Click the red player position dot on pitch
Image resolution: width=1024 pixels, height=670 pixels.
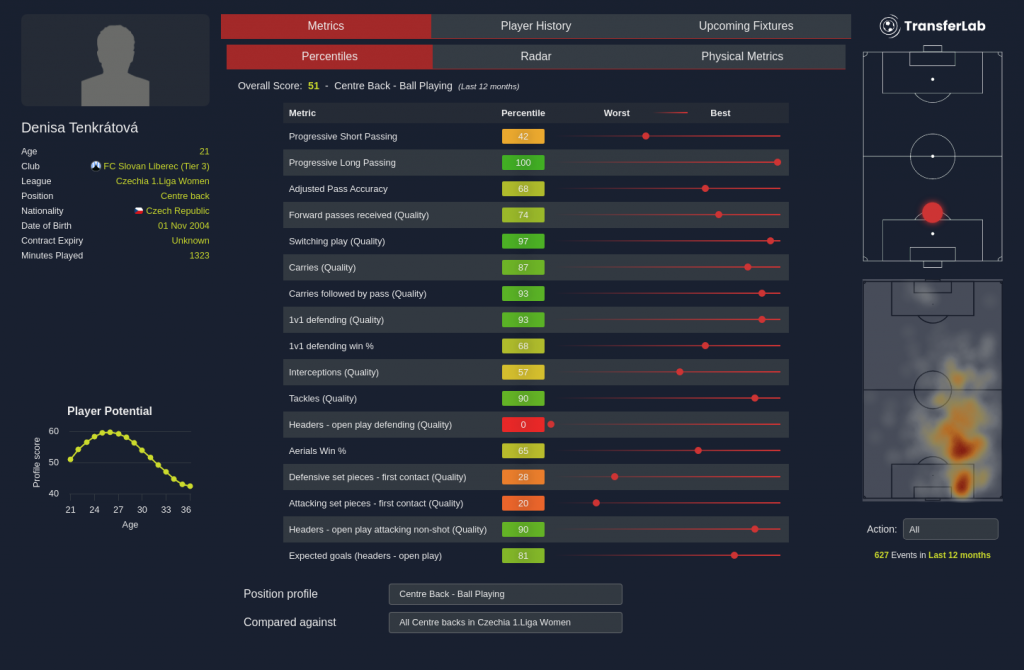pyautogui.click(x=932, y=212)
